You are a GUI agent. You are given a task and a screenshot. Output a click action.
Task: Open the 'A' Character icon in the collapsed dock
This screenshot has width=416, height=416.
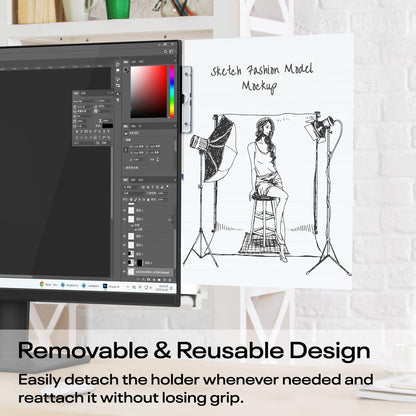pyautogui.click(x=117, y=94)
